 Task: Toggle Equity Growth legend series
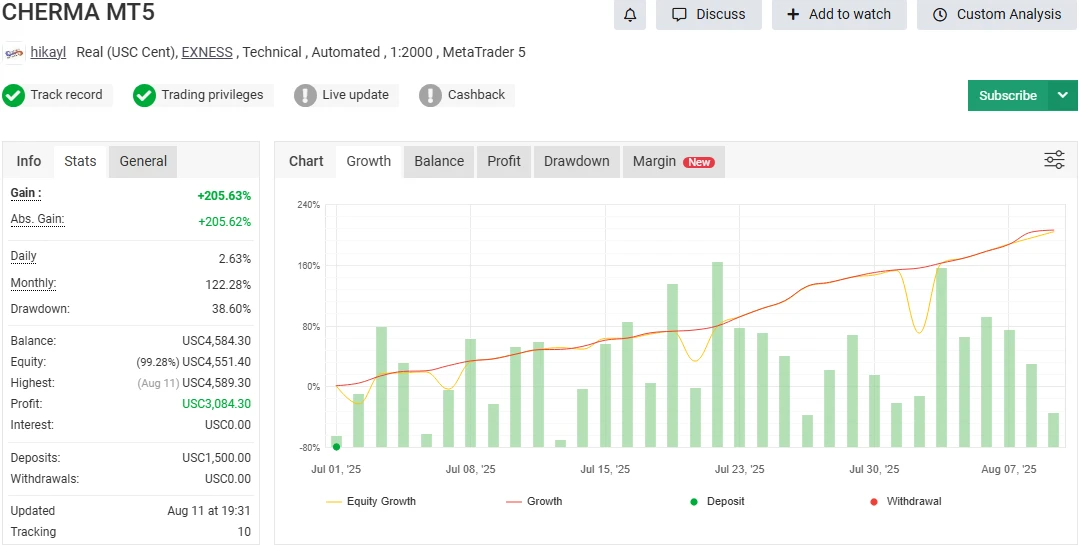[x=371, y=501]
